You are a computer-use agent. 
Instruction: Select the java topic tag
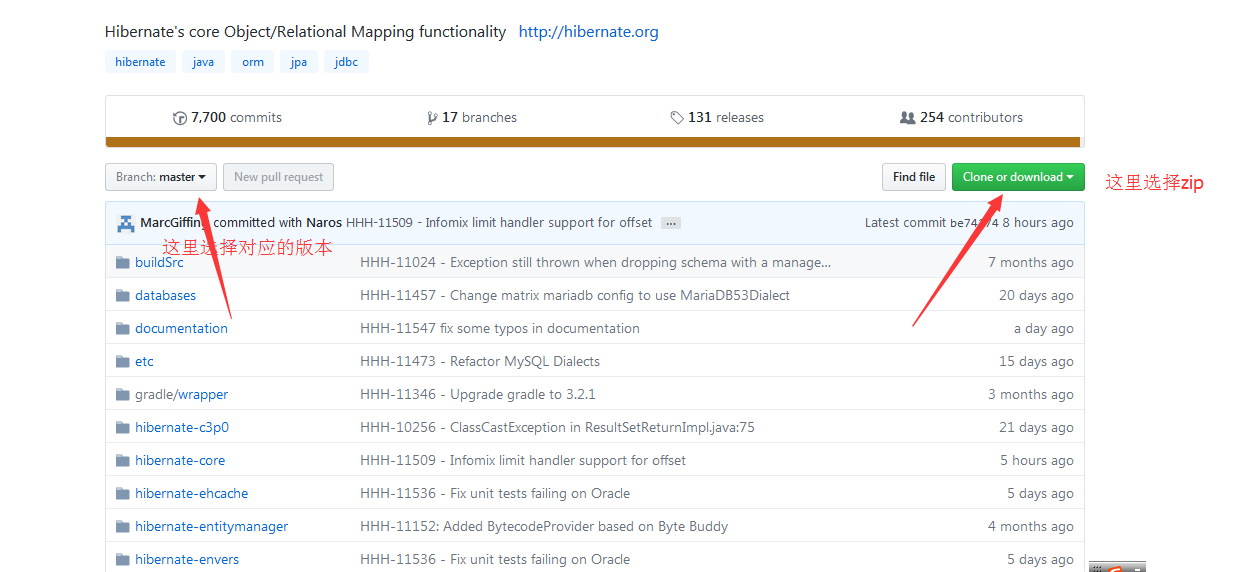tap(203, 62)
